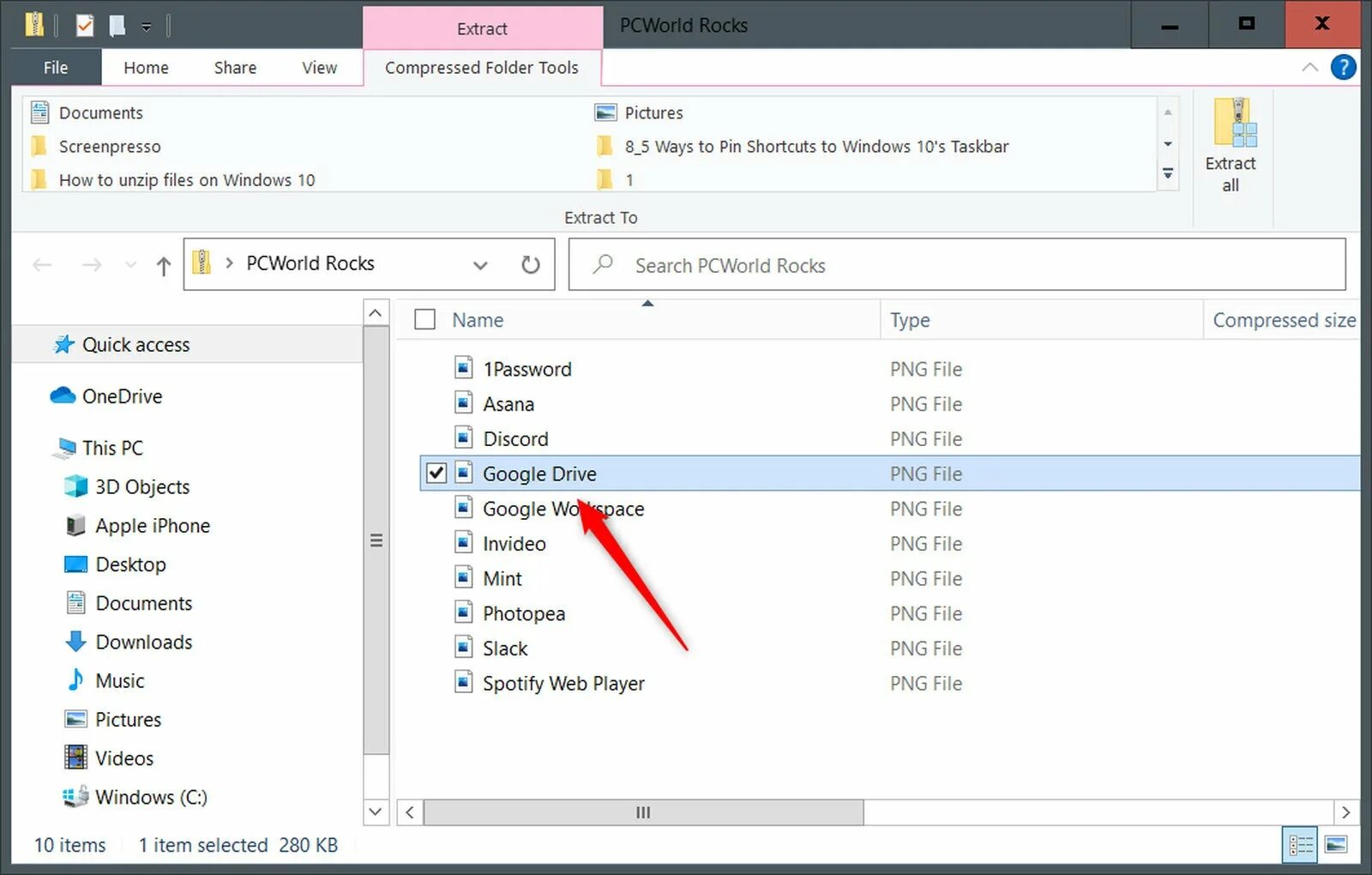Sort by the Compressed size column header

coord(1283,319)
